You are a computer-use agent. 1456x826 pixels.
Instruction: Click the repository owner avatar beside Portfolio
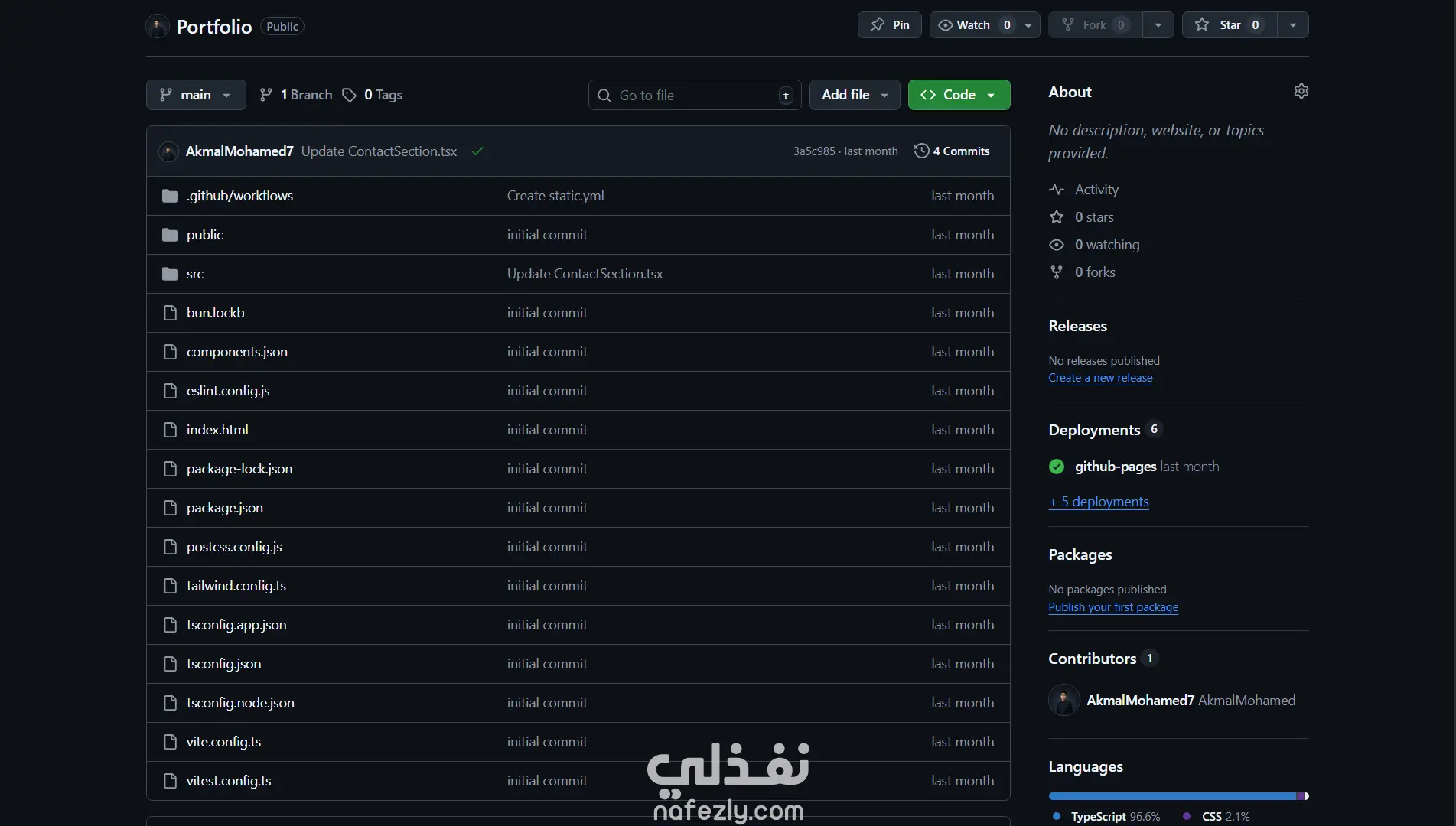[x=158, y=27]
